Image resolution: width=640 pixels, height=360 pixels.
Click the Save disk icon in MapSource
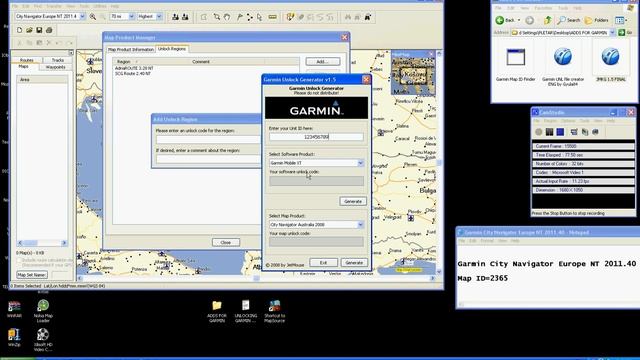pos(39,30)
